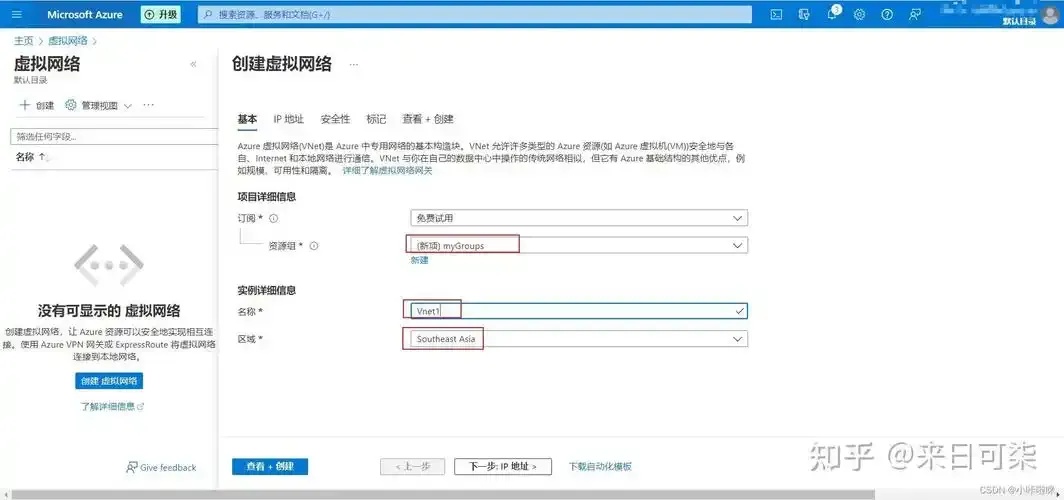
Task: Navigate to 虚拟网络 breadcrumb
Action: 67,41
